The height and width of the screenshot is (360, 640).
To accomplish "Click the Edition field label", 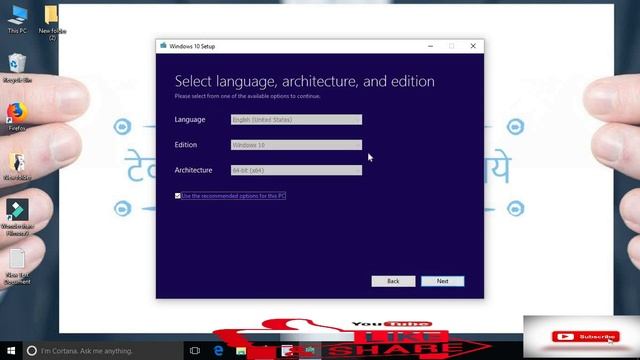I will point(186,145).
